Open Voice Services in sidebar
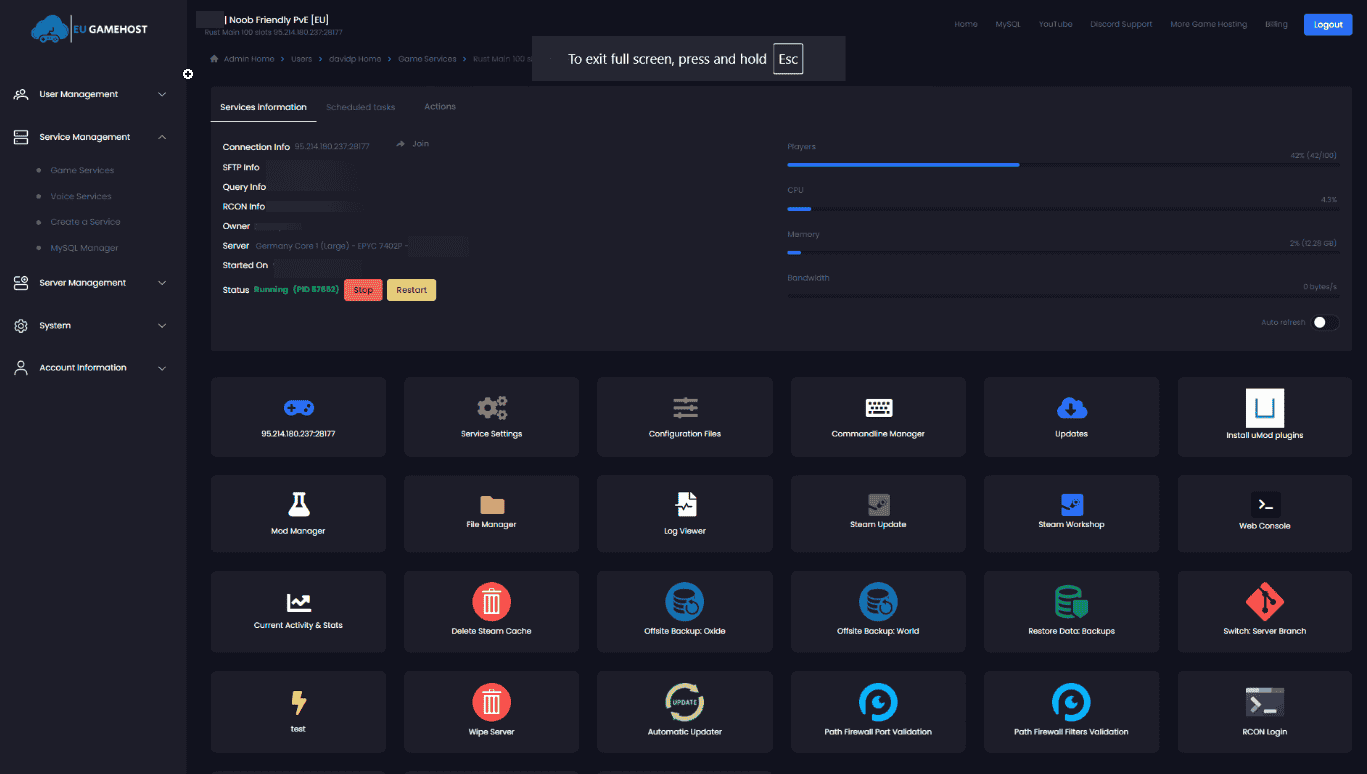The height and width of the screenshot is (774, 1367). click(81, 197)
